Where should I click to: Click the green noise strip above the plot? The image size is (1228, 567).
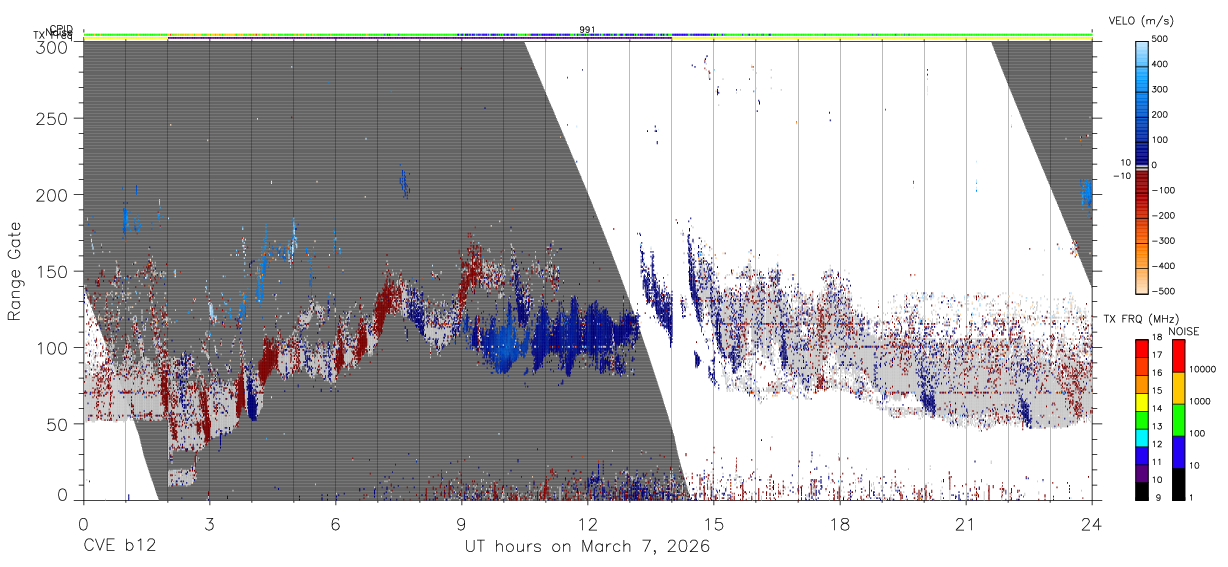(587, 35)
